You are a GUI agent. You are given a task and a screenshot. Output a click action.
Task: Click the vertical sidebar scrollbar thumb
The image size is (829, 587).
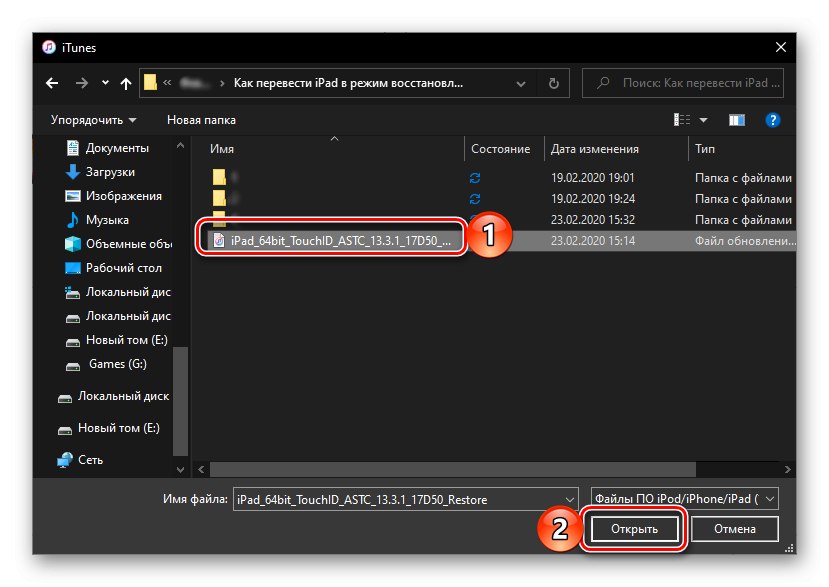[180, 401]
